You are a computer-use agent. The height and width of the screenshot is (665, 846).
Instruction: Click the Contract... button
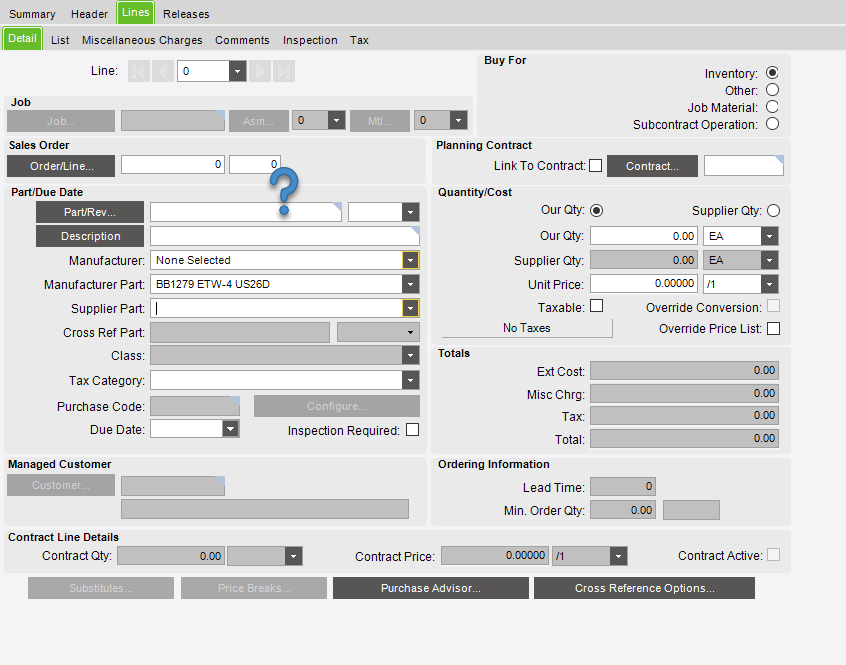[652, 166]
